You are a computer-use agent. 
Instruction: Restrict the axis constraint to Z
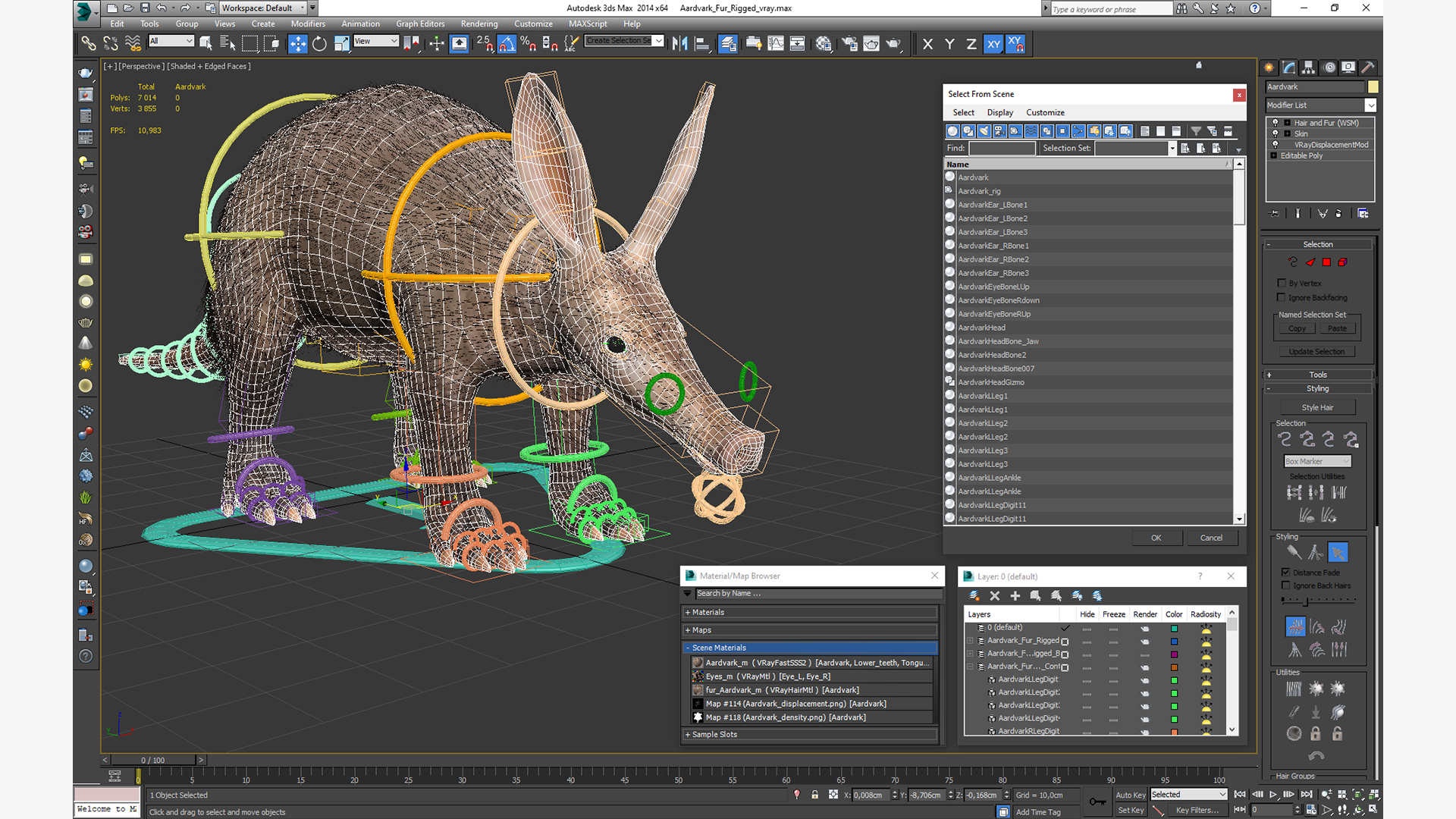pyautogui.click(x=971, y=44)
